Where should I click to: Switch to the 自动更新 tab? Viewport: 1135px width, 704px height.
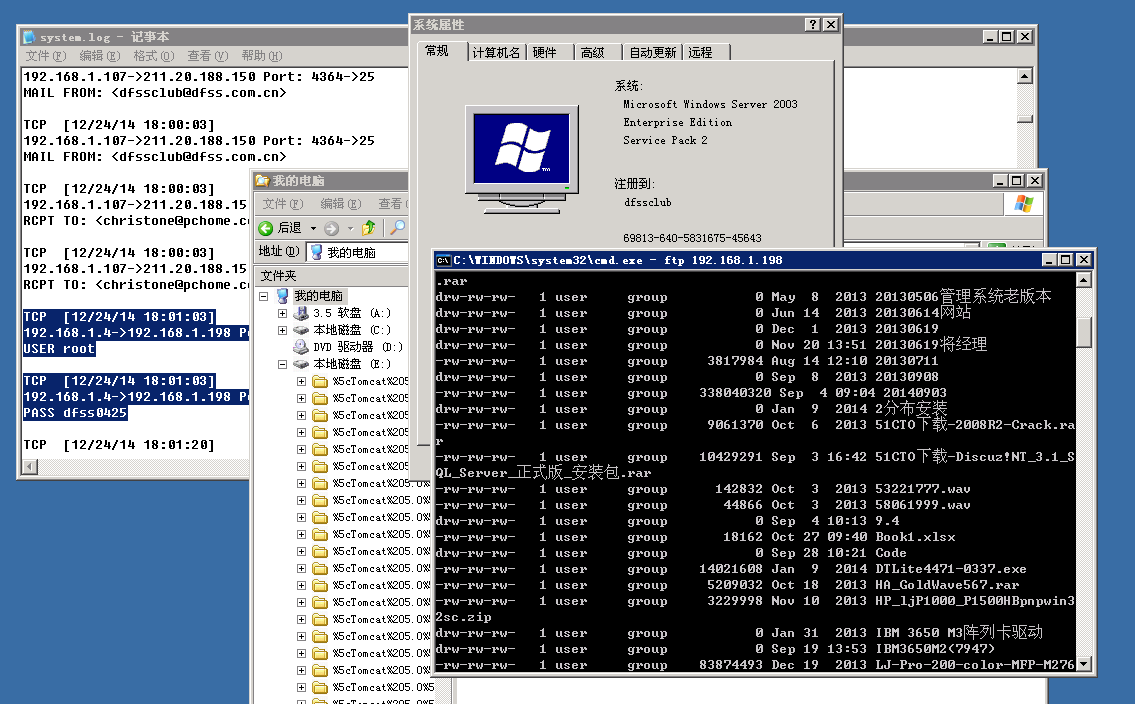(653, 52)
